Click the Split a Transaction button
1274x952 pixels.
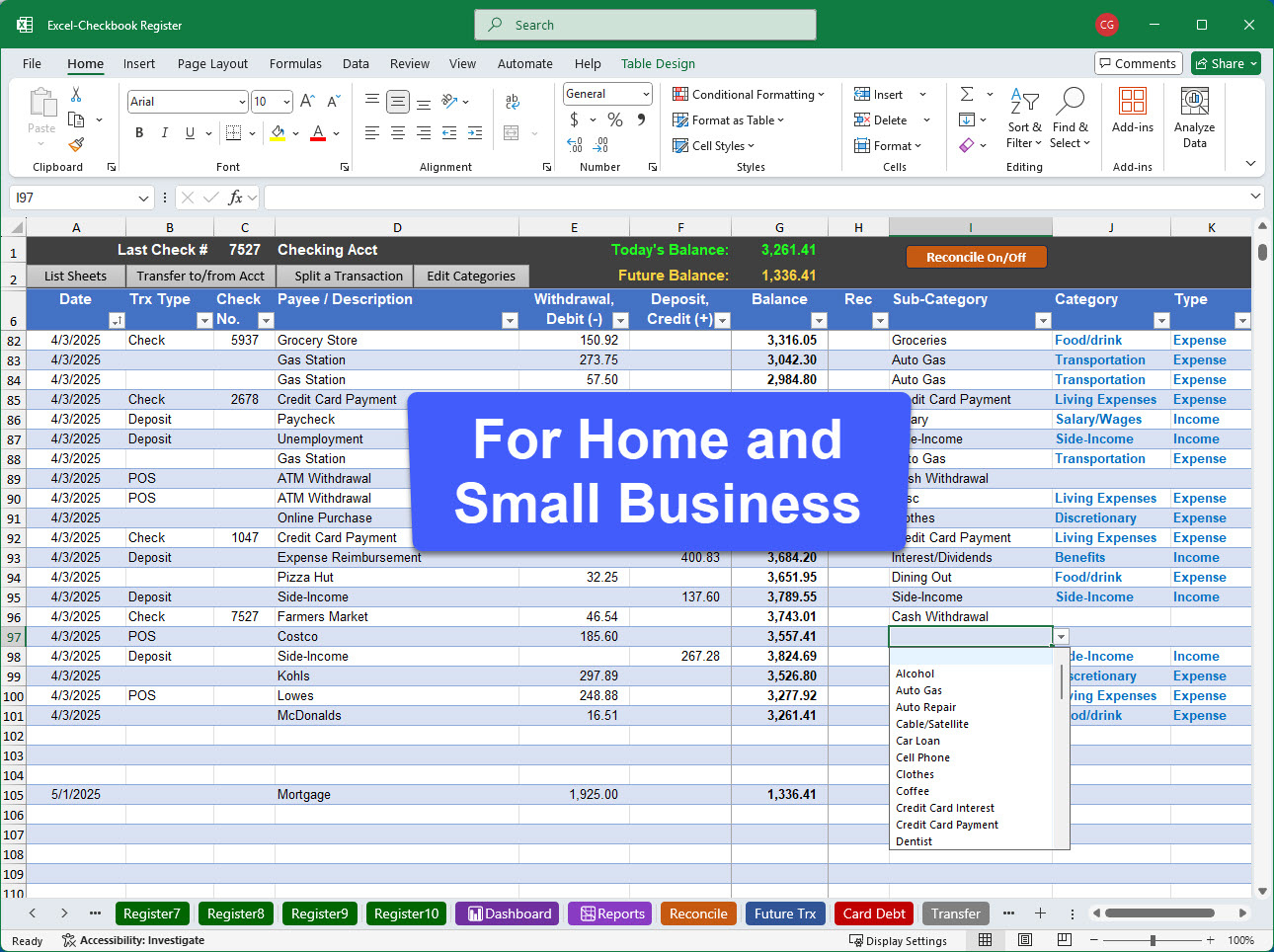tap(349, 277)
